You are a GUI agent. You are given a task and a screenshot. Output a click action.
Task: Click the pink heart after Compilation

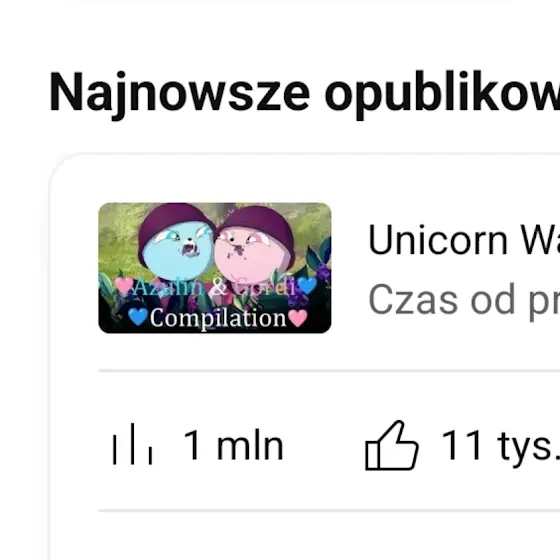298,318
